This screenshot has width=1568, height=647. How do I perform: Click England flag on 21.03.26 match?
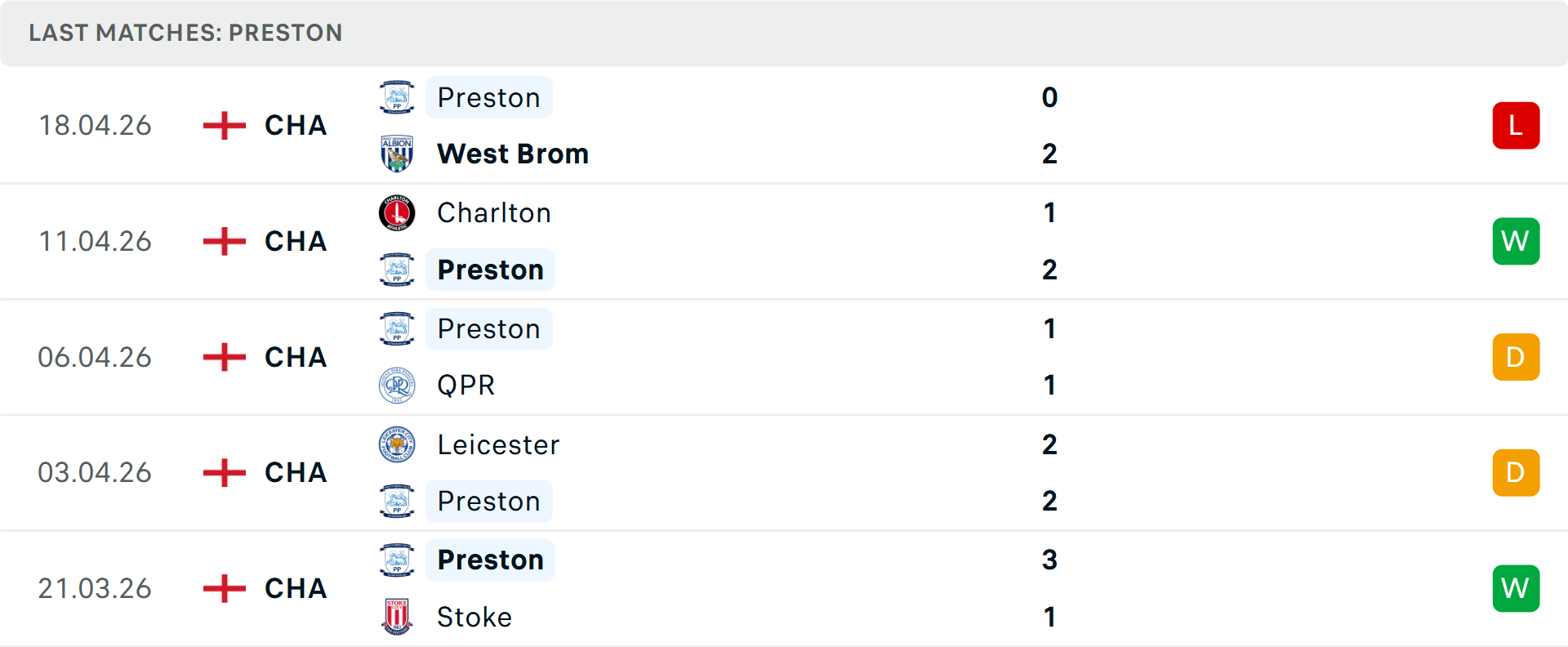(225, 588)
